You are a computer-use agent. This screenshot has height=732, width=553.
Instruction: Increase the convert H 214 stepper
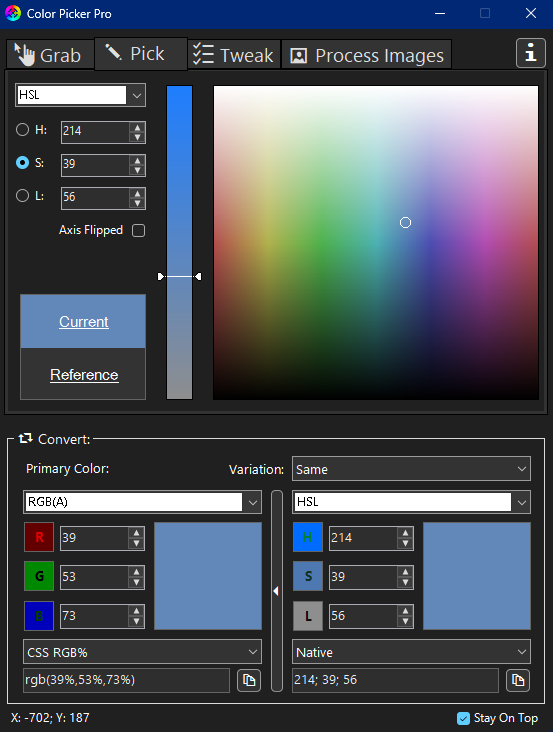pyautogui.click(x=405, y=533)
